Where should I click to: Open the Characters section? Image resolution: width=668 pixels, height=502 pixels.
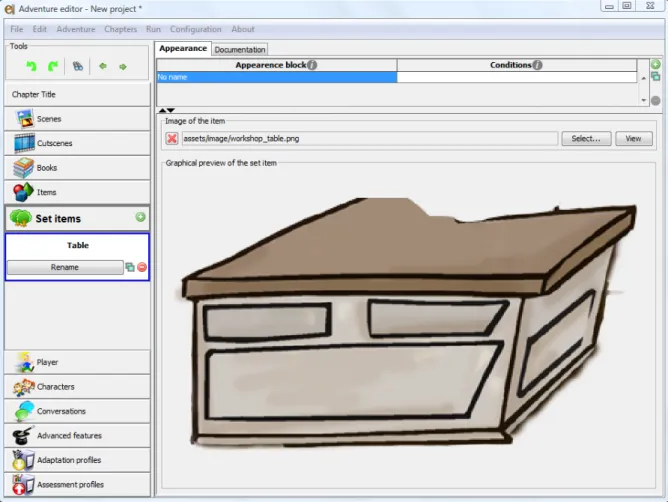pyautogui.click(x=77, y=387)
